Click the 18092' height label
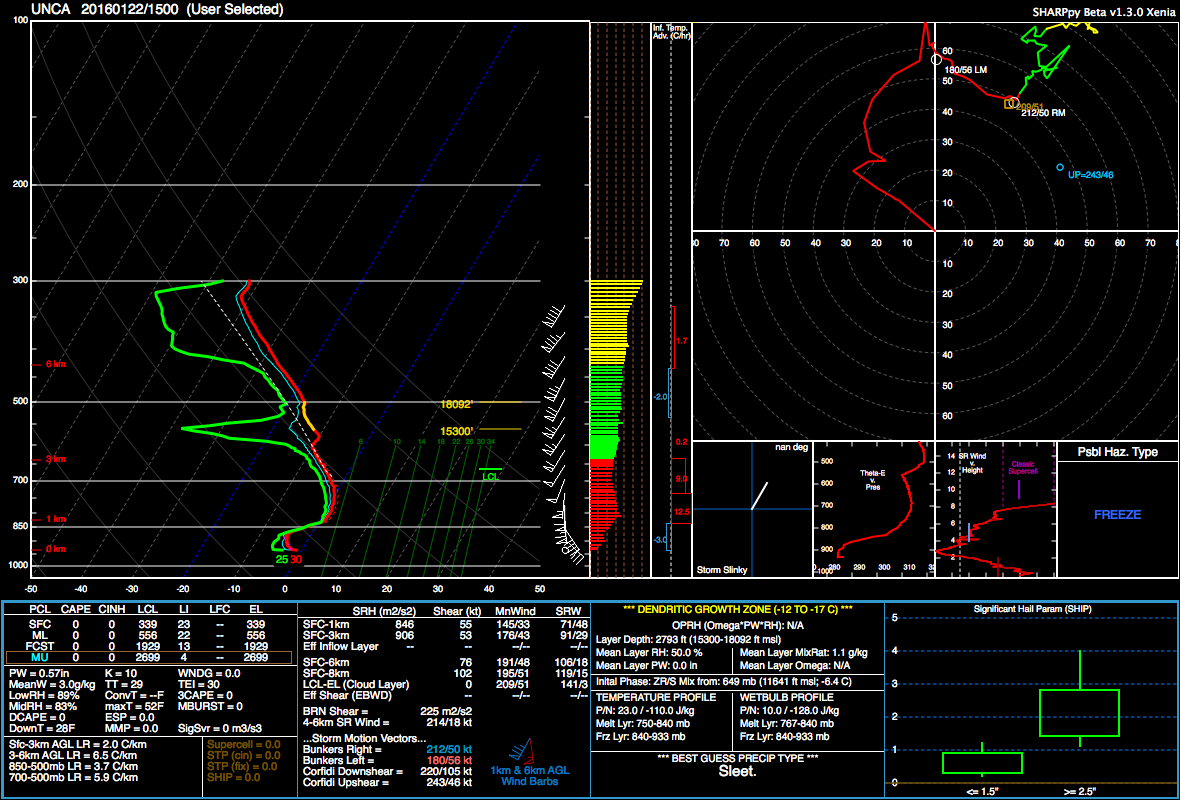This screenshot has width=1180, height=800. point(457,404)
